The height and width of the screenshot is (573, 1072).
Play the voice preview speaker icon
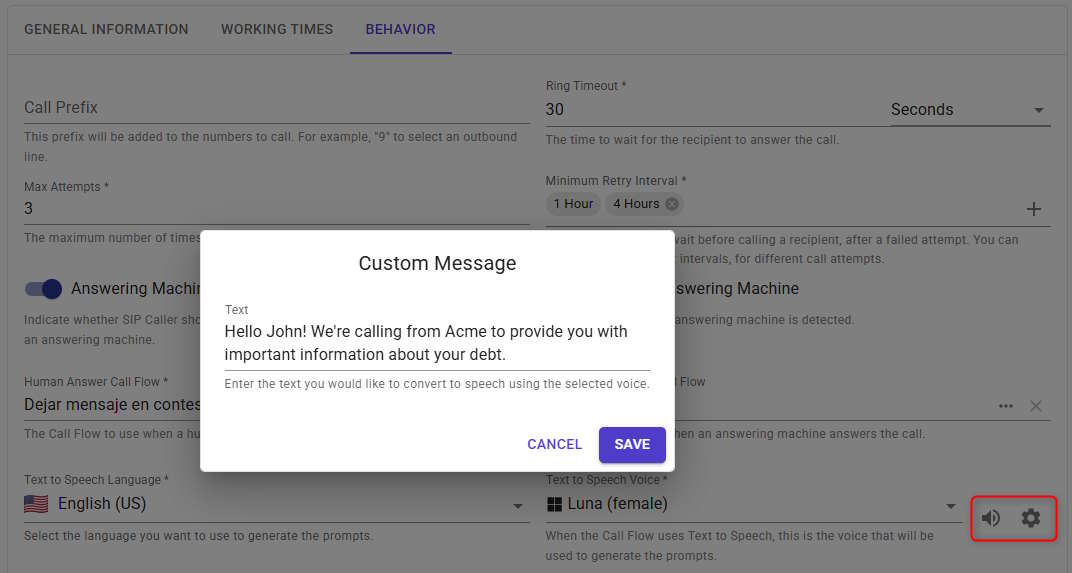(x=990, y=518)
